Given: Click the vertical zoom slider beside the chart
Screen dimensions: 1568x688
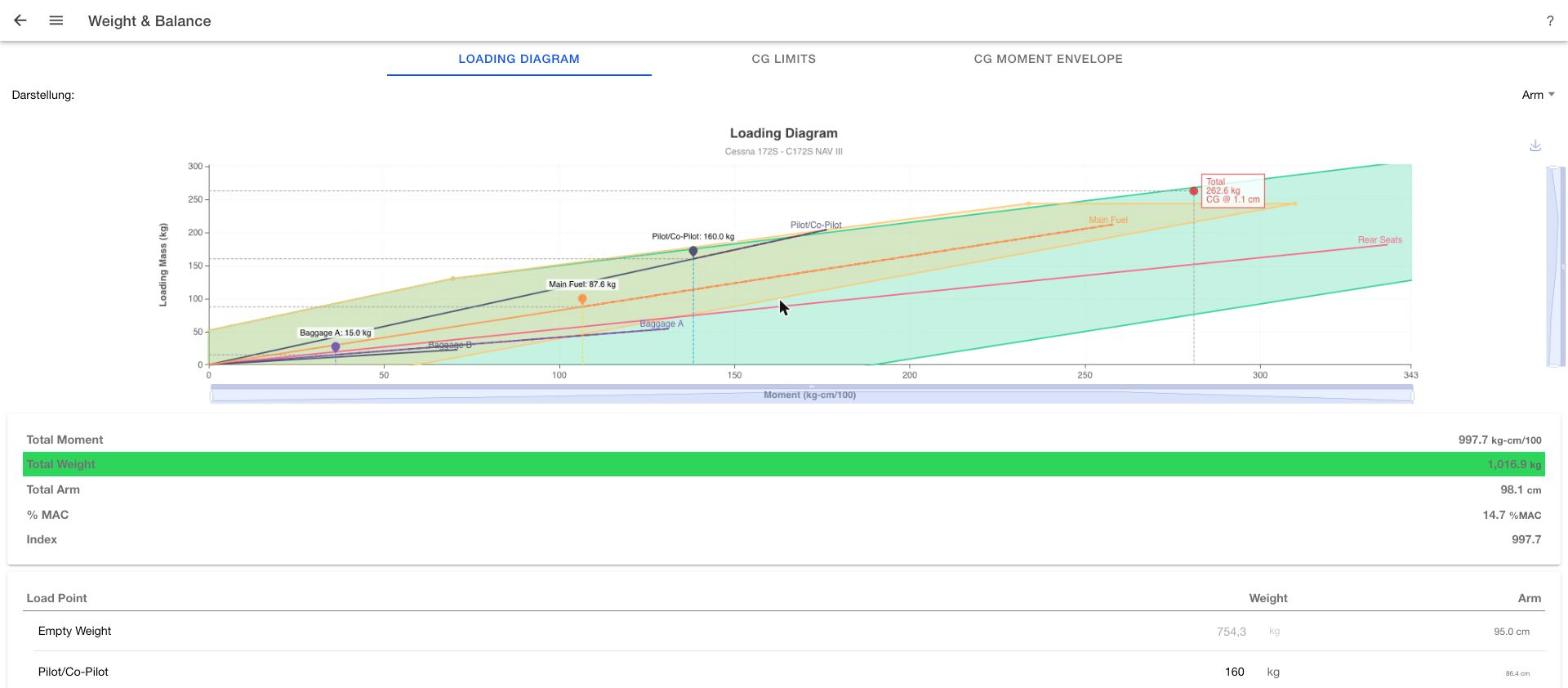Looking at the screenshot, I should pyautogui.click(x=1556, y=266).
